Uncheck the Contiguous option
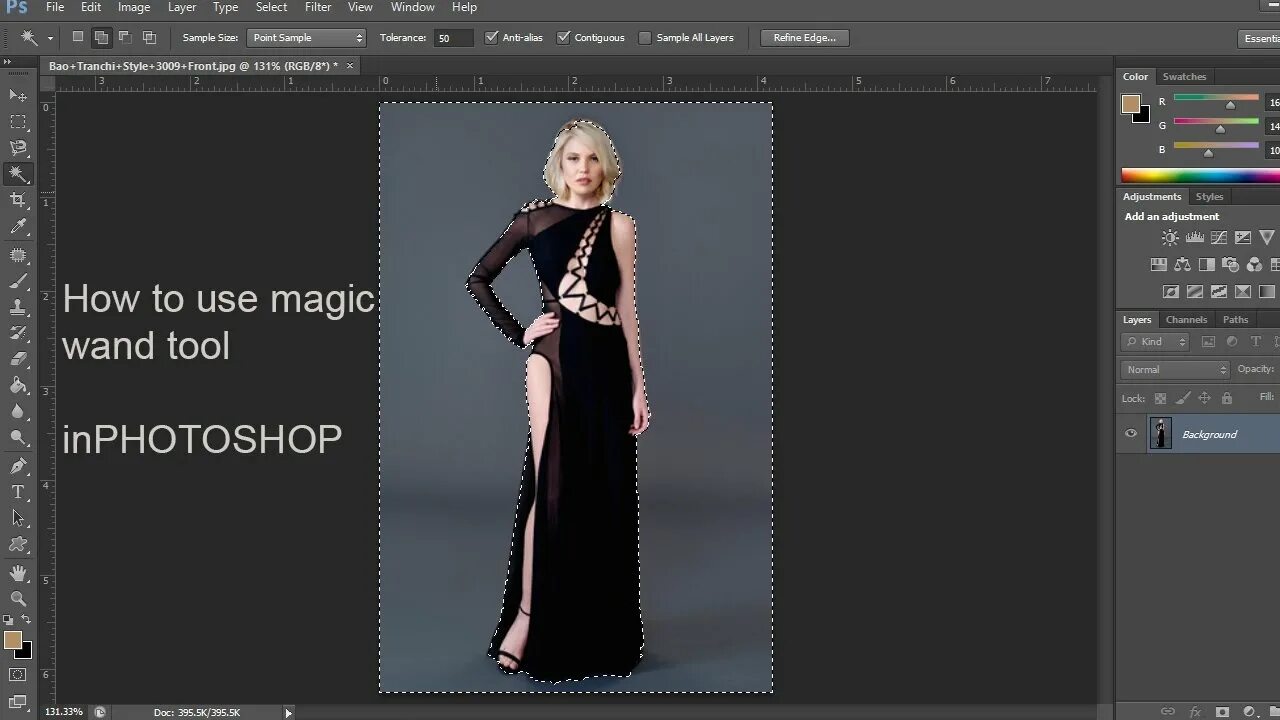Viewport: 1280px width, 720px height. (565, 37)
